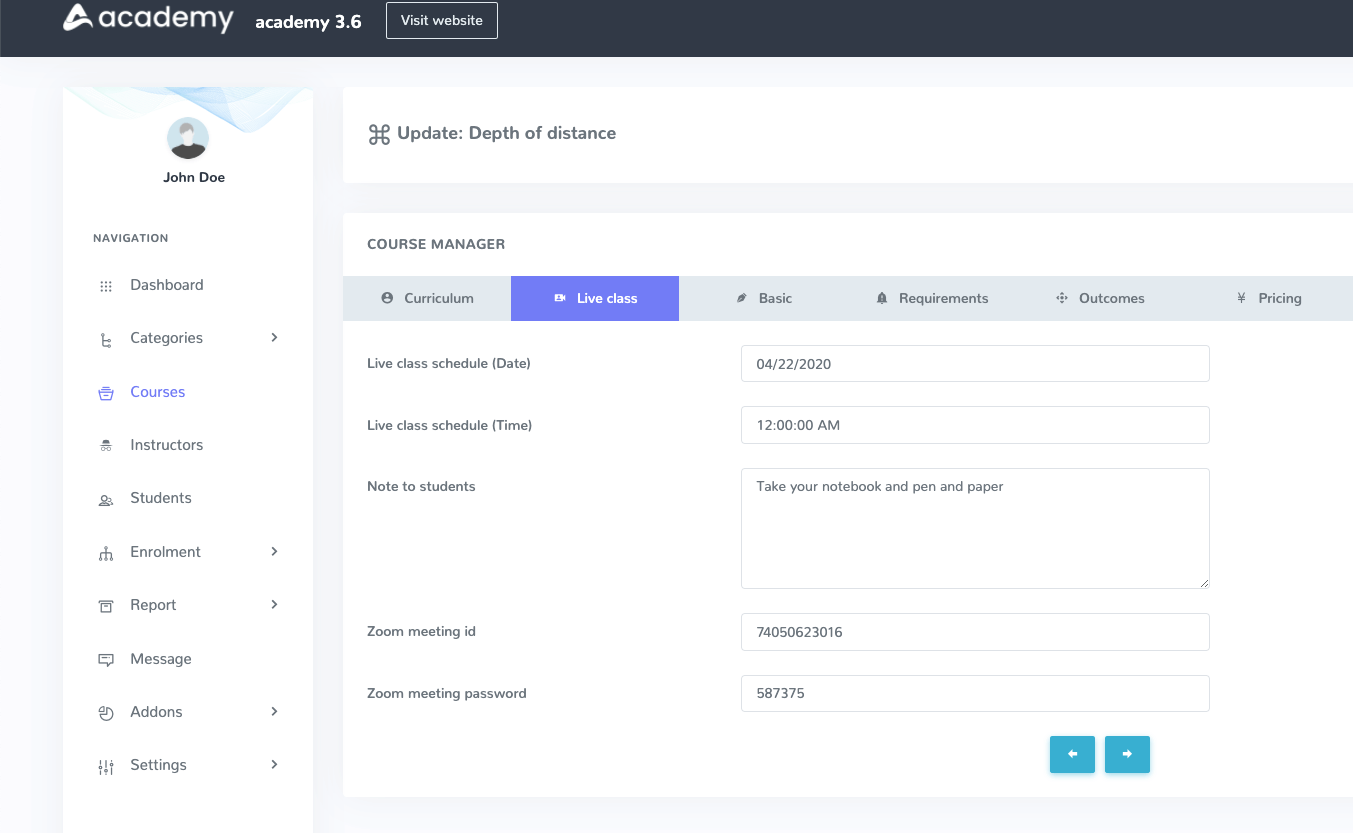
Task: Click the Instructors icon in navigation
Action: pos(106,446)
